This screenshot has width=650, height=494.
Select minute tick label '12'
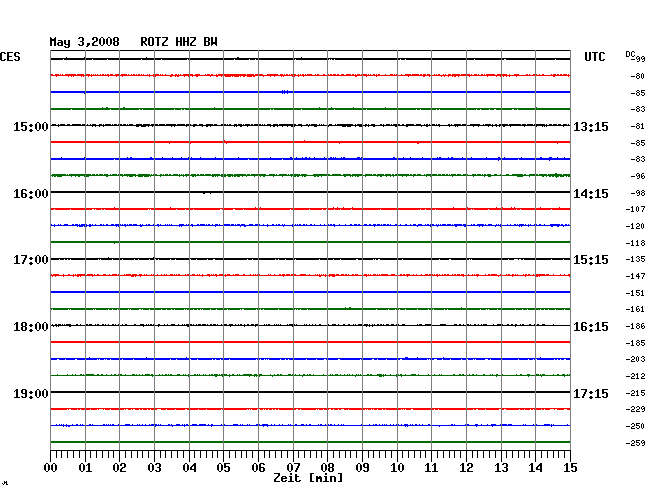click(466, 468)
